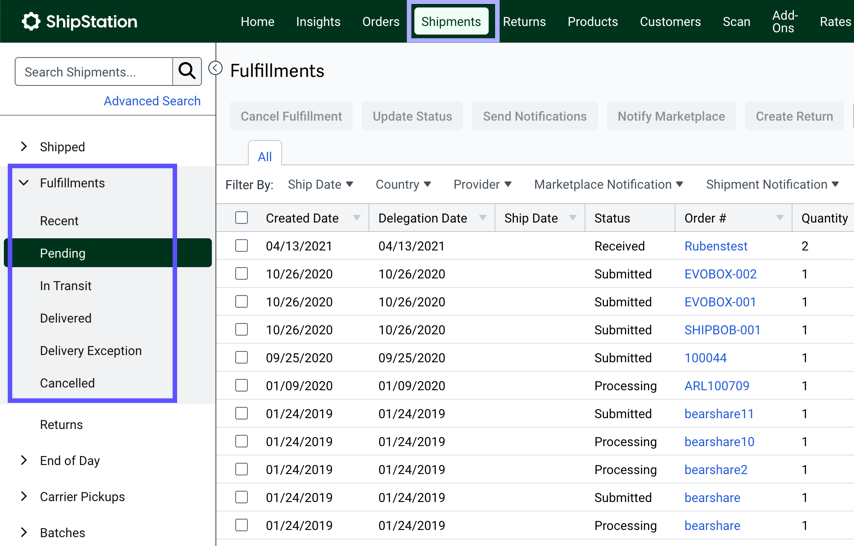Image resolution: width=854 pixels, height=546 pixels.
Task: Check the order 100044 row checkbox
Action: click(x=241, y=357)
